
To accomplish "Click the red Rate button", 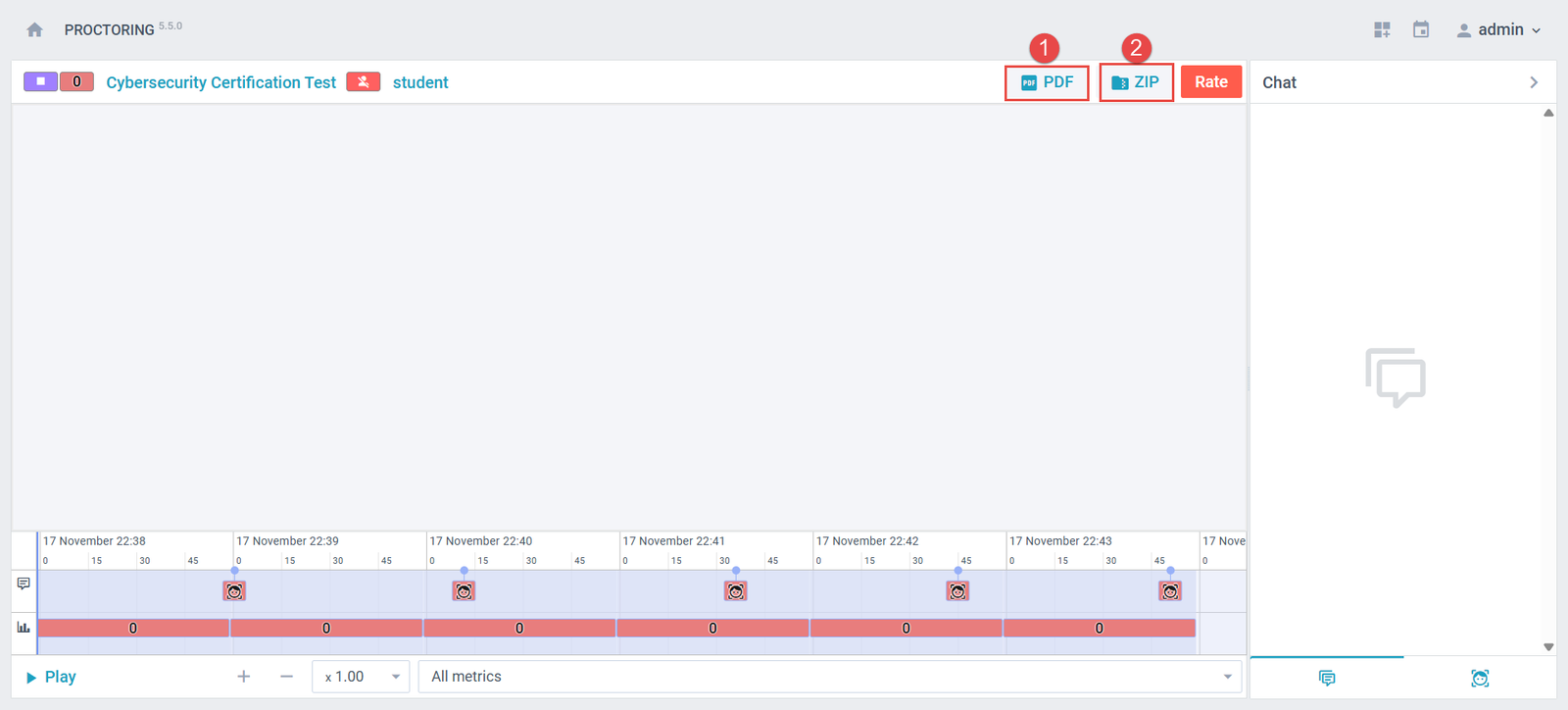I will 1210,82.
